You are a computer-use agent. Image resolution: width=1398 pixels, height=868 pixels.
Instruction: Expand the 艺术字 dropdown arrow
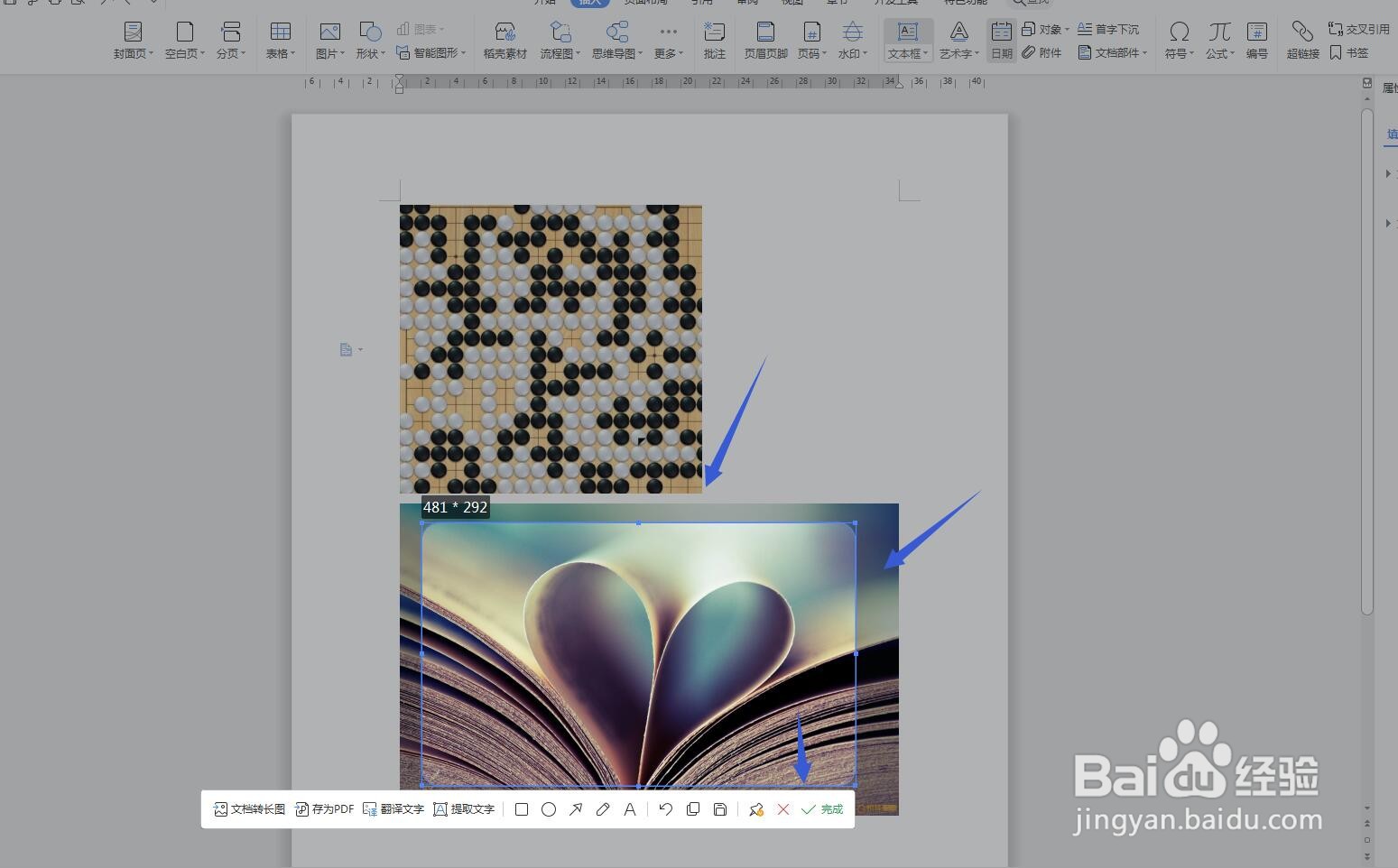point(977,53)
